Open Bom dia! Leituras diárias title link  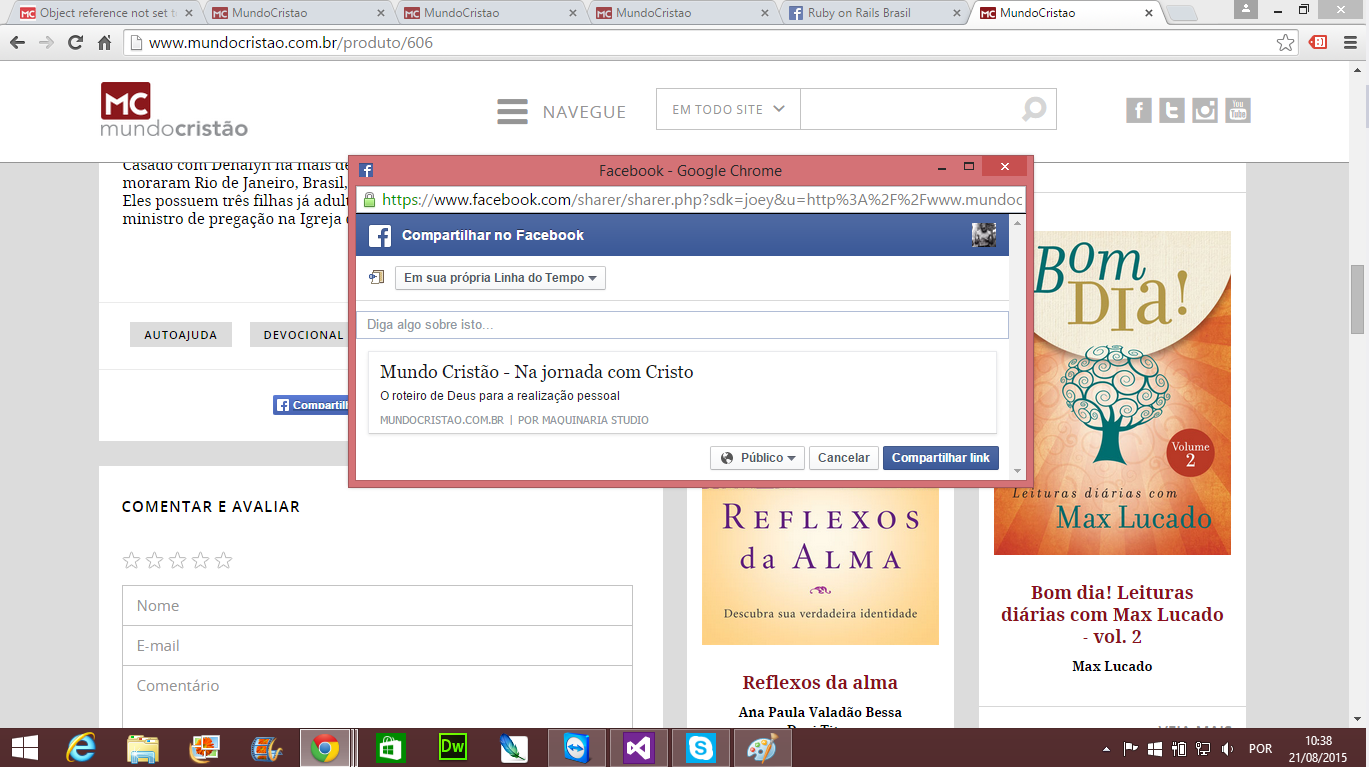[x=1112, y=615]
